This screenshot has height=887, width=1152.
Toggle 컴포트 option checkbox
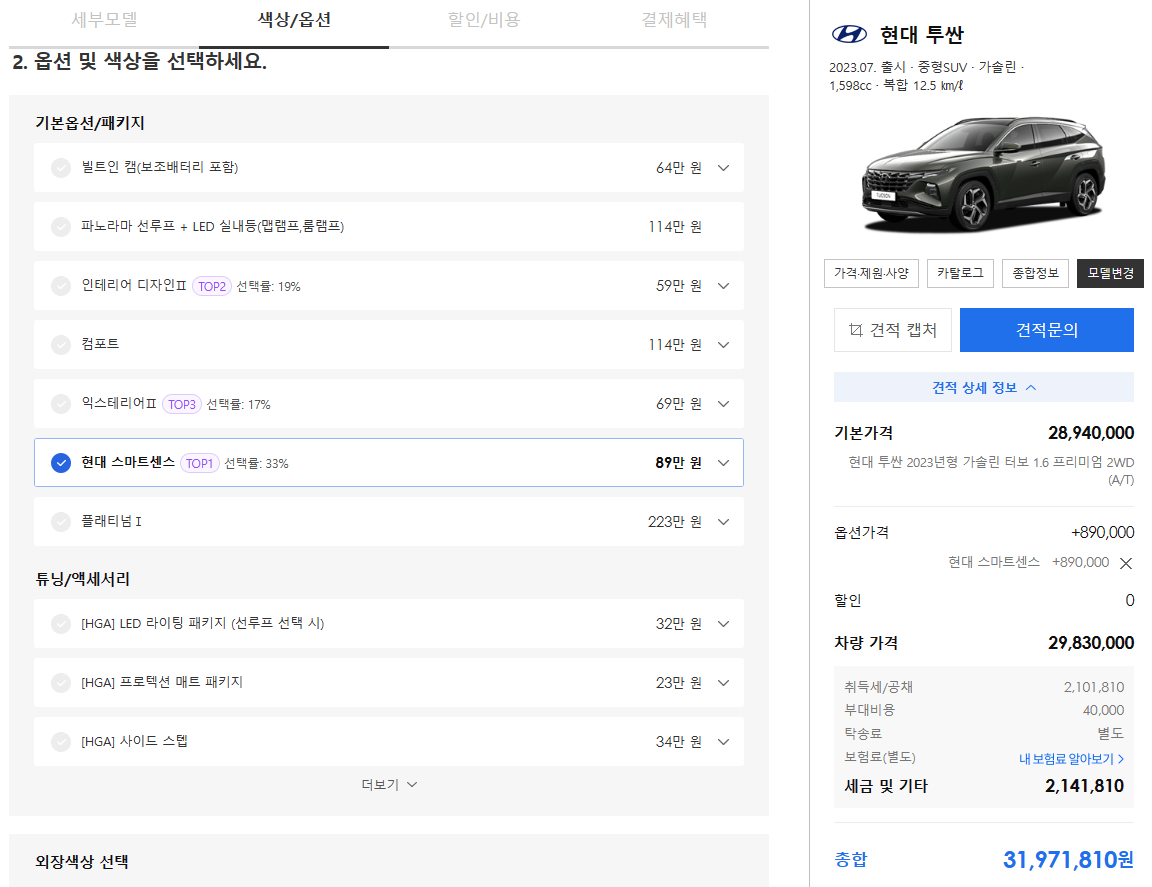coord(61,344)
